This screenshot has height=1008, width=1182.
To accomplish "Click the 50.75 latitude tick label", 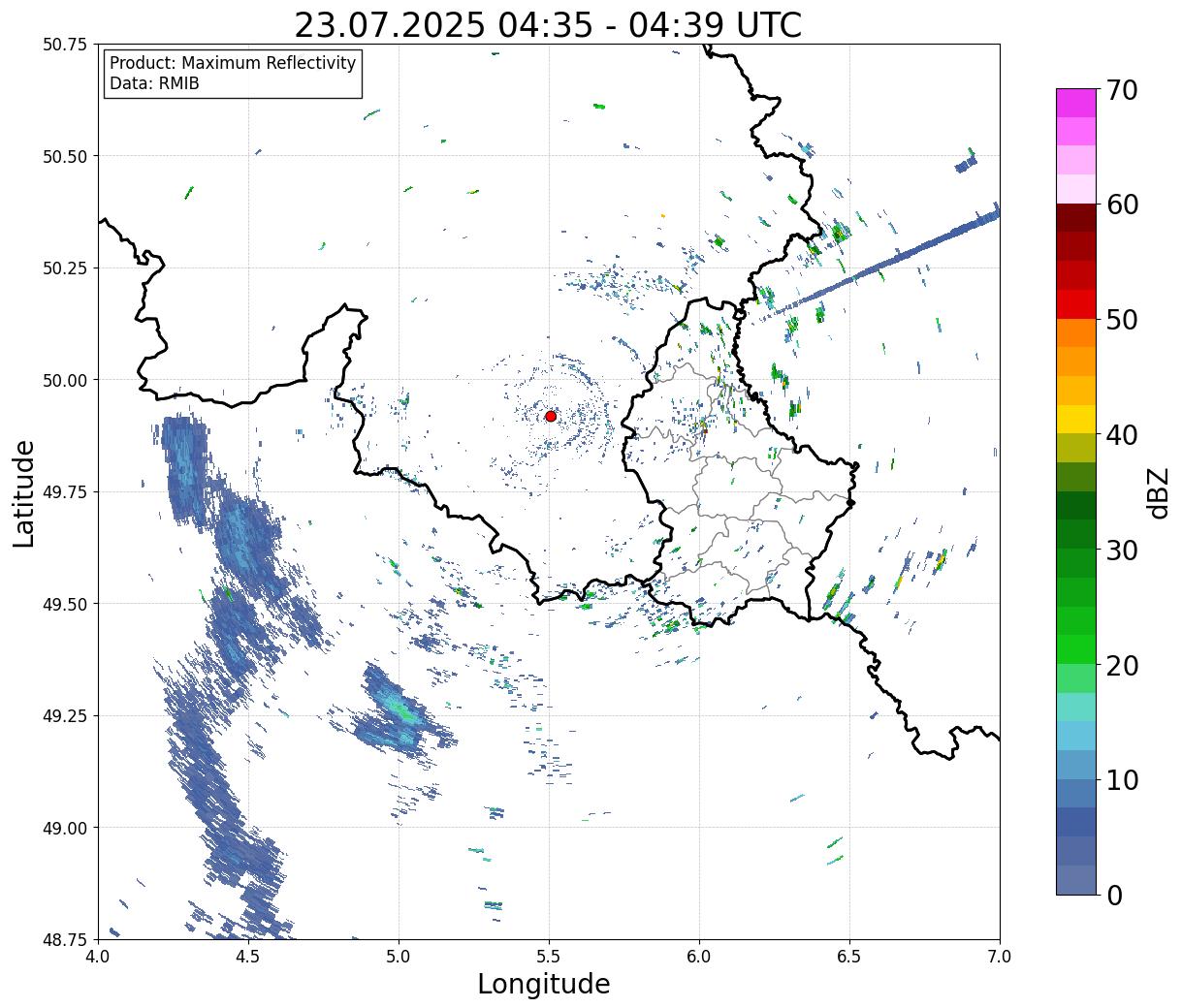I will pyautogui.click(x=65, y=45).
